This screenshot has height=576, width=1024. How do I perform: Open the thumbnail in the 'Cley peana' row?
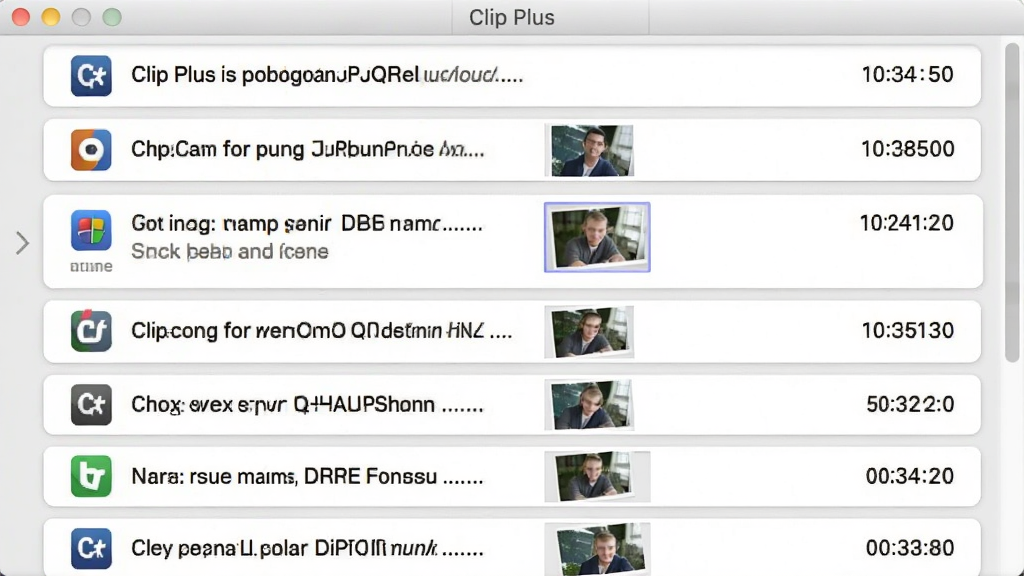(597, 549)
